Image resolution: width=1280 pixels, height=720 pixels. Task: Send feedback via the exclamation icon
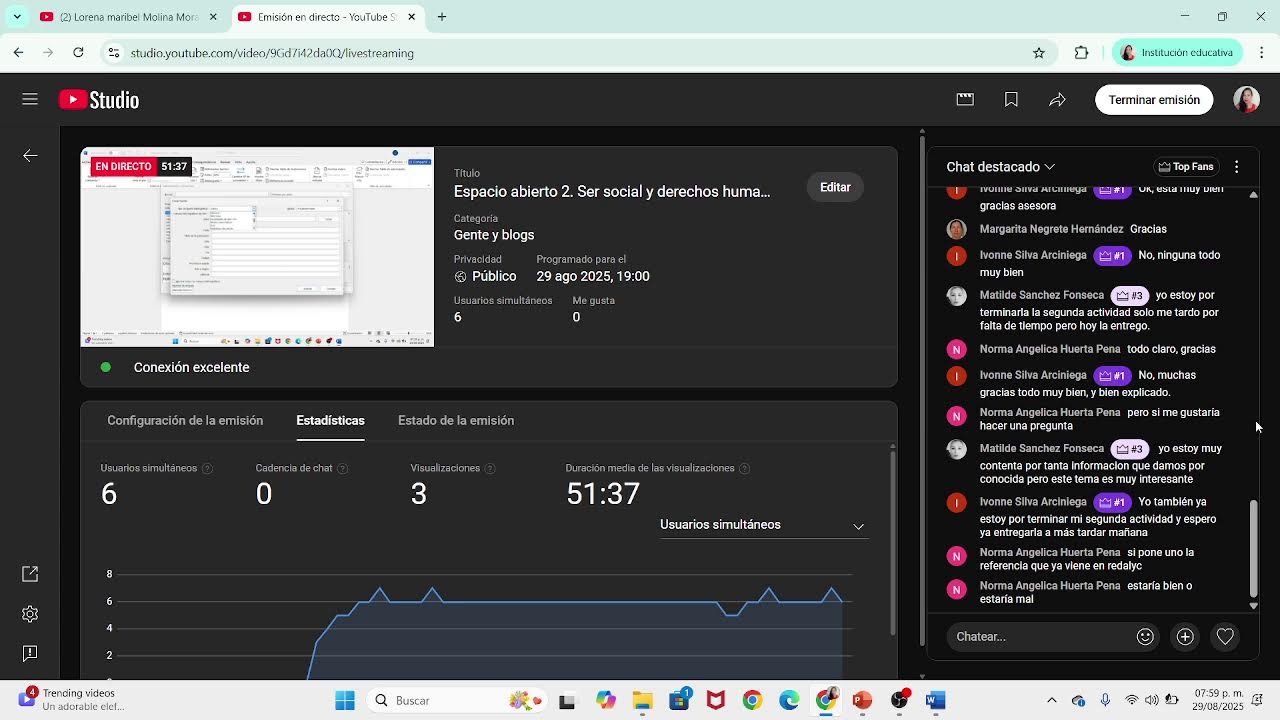pyautogui.click(x=30, y=653)
